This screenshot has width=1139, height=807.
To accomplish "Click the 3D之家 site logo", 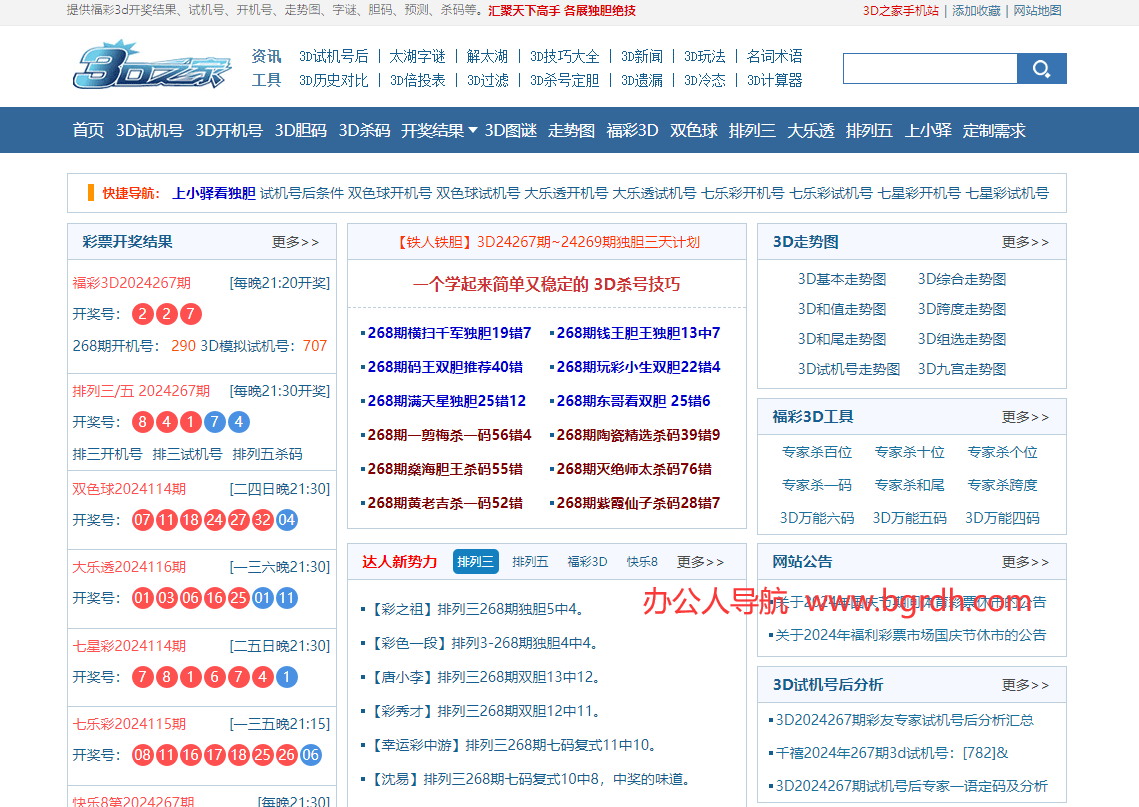I will pyautogui.click(x=152, y=66).
